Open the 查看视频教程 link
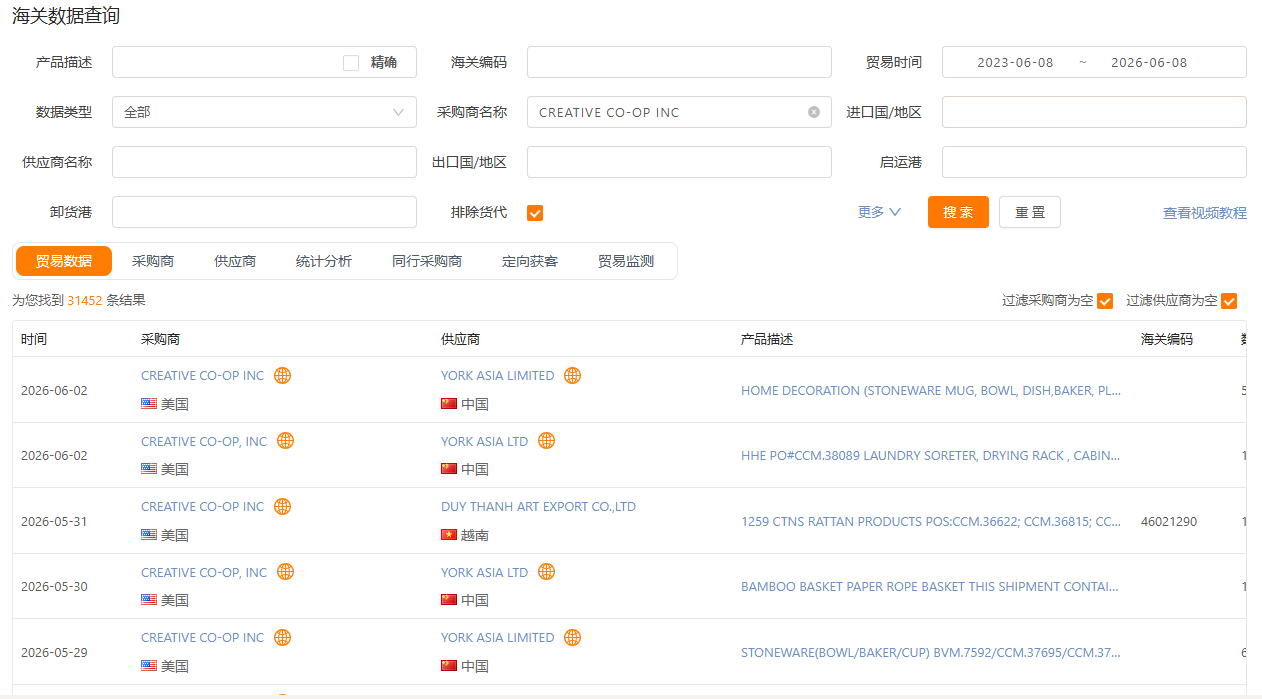 1204,213
